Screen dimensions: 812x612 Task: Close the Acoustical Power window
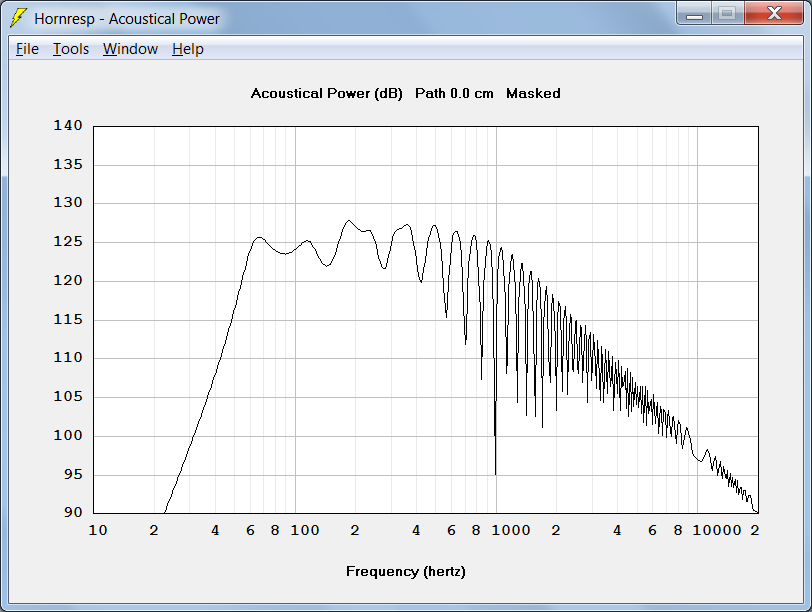tap(774, 13)
